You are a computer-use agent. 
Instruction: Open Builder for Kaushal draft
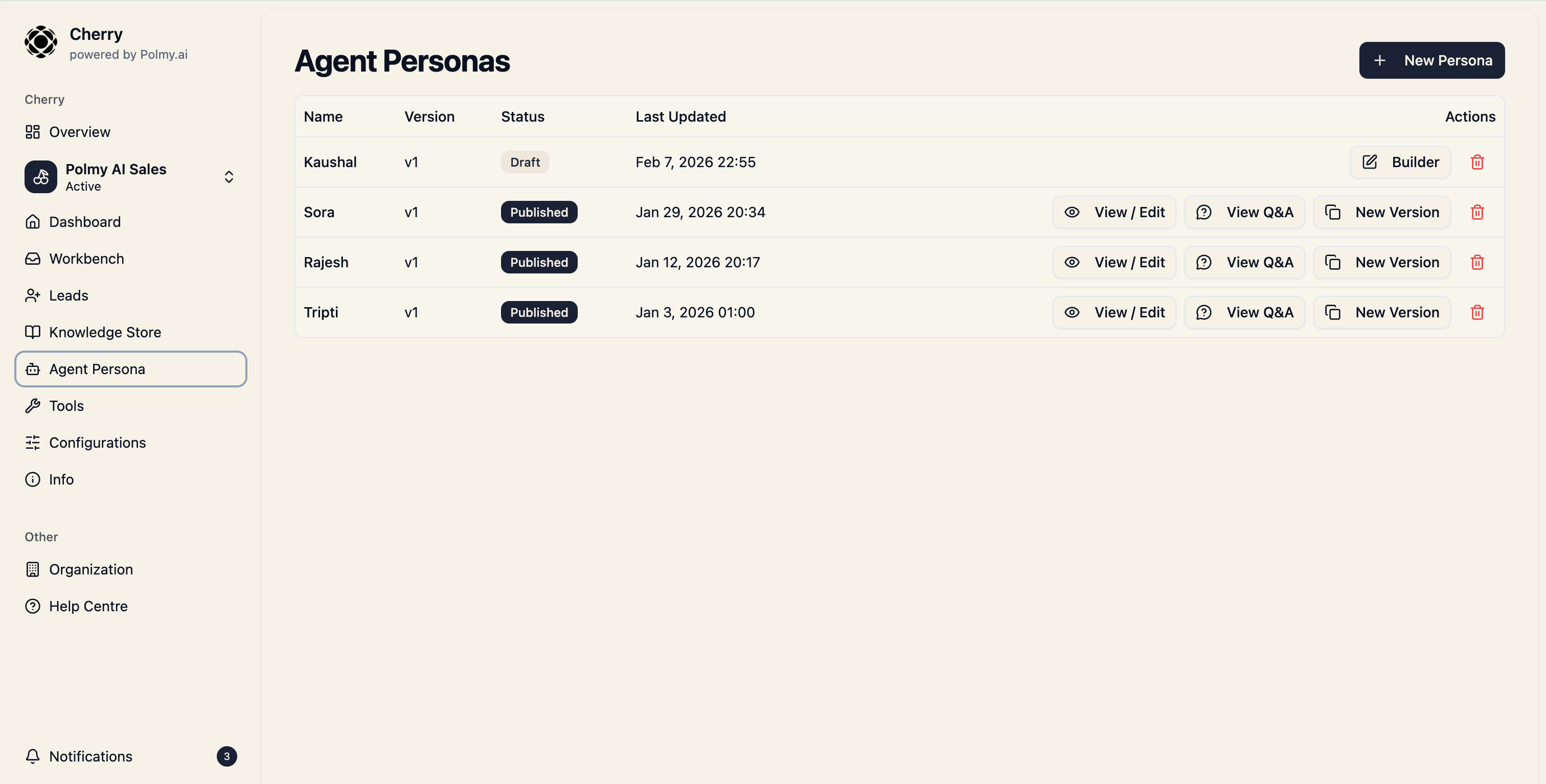[1400, 162]
